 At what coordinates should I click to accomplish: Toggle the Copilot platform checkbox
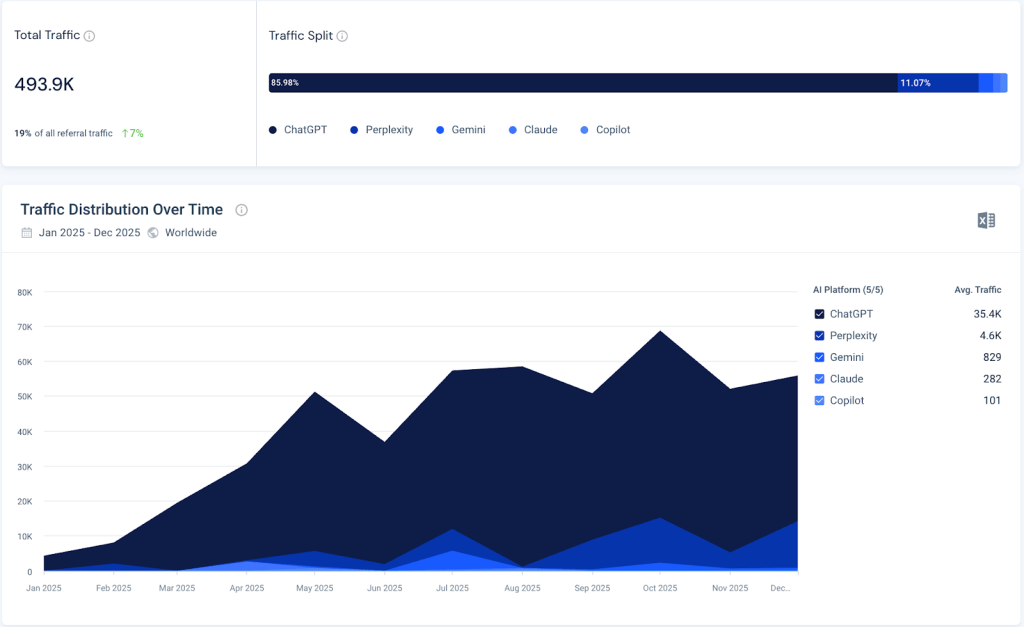[x=818, y=400]
